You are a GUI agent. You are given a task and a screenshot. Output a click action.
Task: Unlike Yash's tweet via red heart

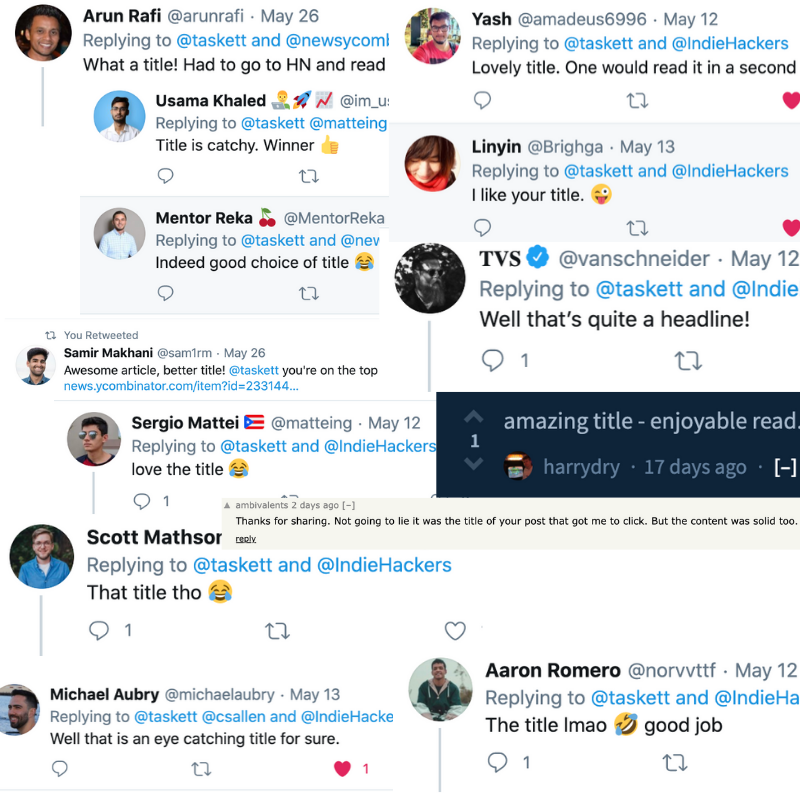(791, 100)
